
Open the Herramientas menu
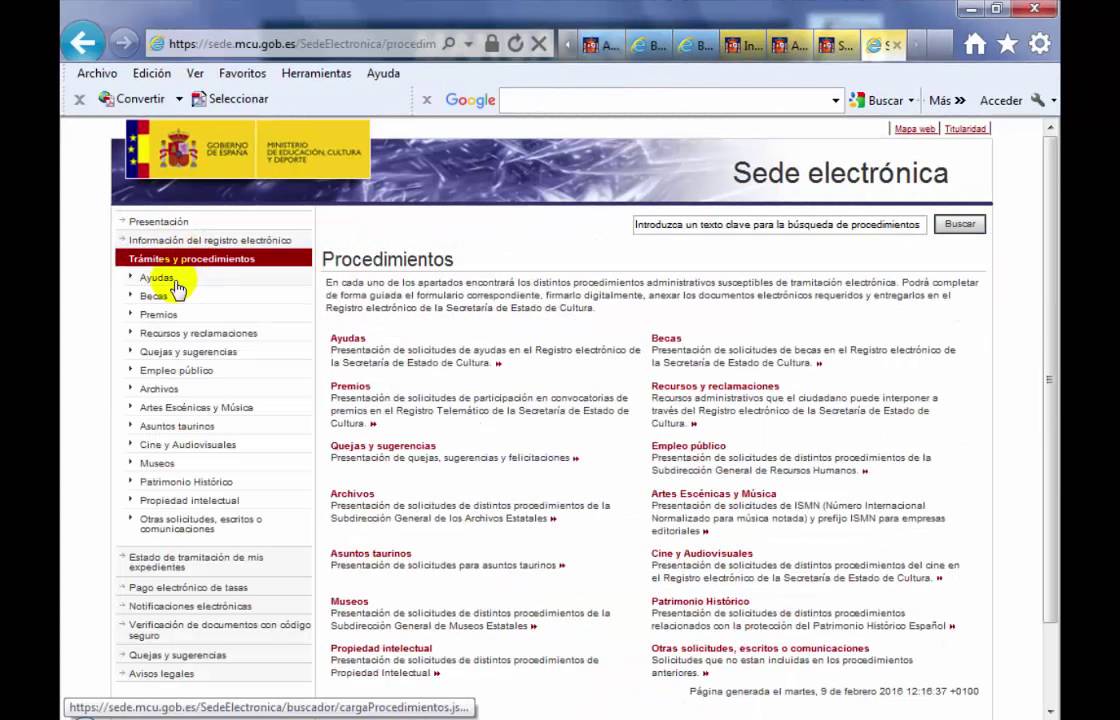pos(316,74)
